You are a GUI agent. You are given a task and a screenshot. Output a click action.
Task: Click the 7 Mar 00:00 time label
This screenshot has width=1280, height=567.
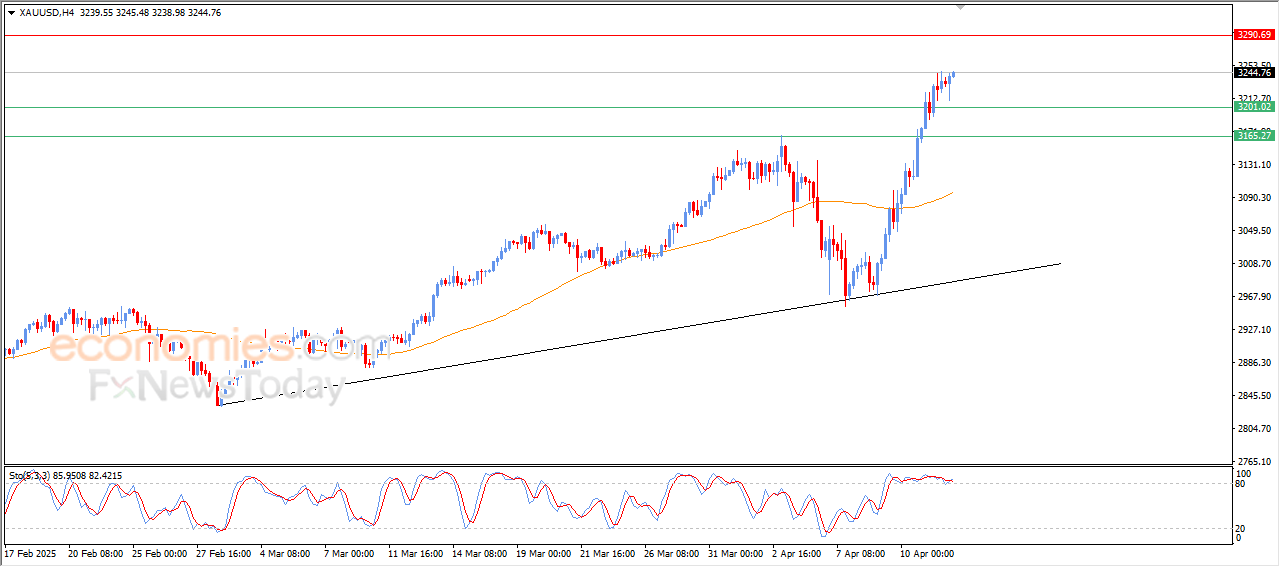point(350,553)
